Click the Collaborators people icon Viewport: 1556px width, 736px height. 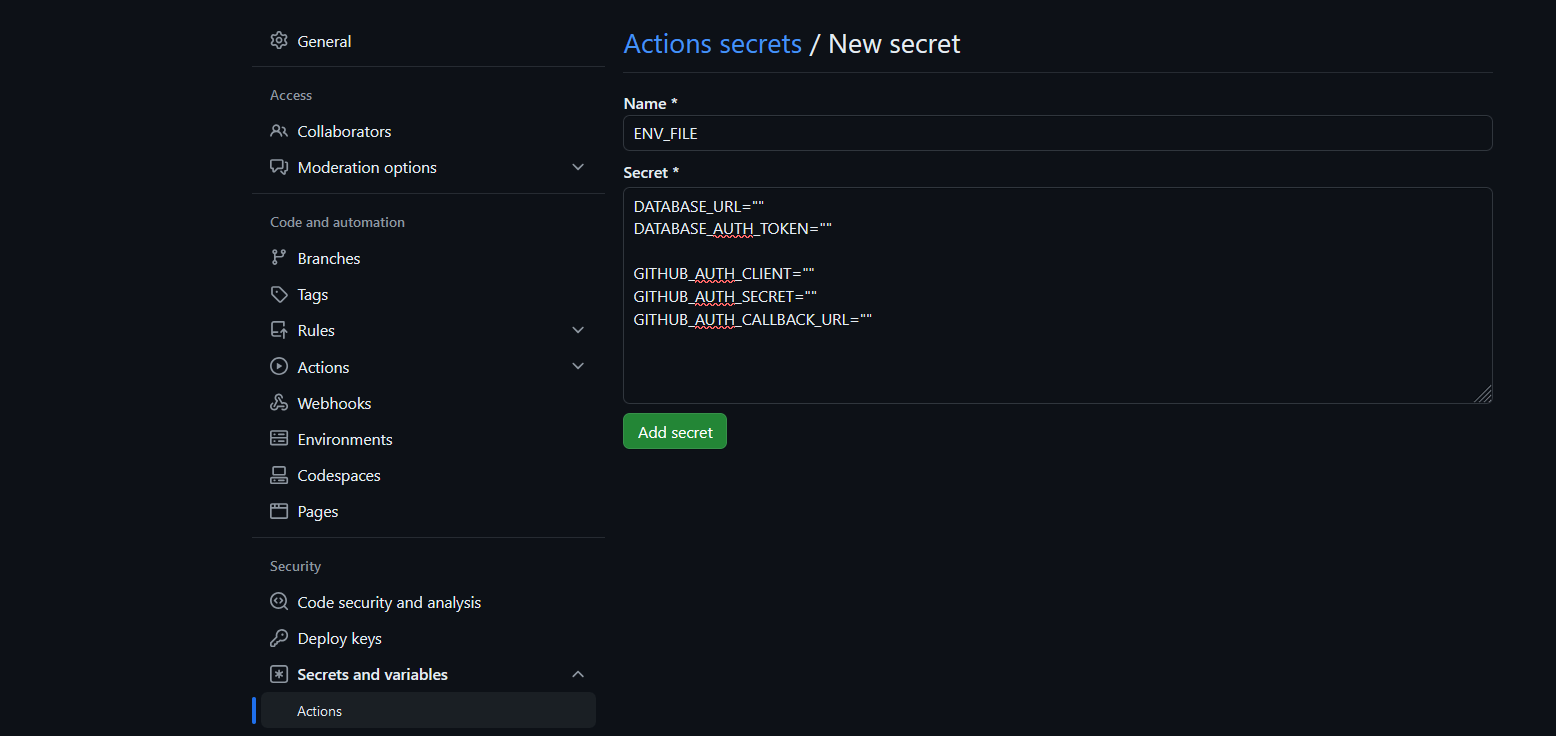(279, 131)
